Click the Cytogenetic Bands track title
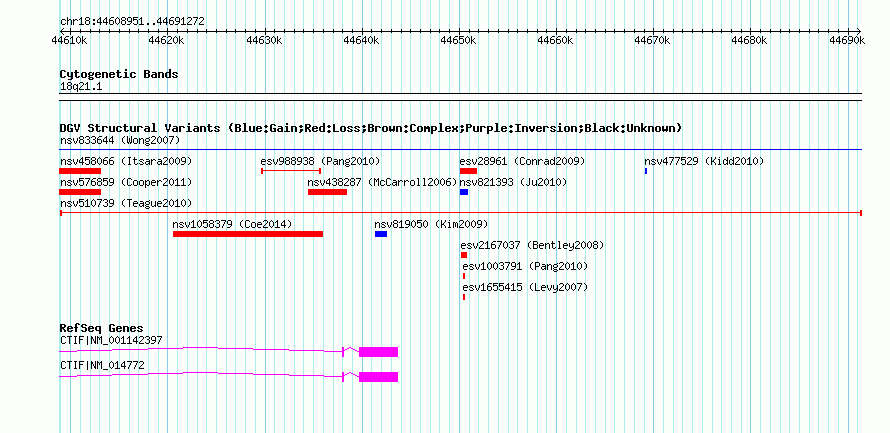 click(x=119, y=74)
